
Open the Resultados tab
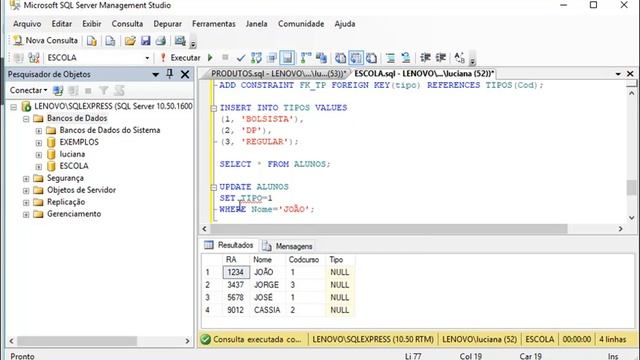[x=229, y=245]
